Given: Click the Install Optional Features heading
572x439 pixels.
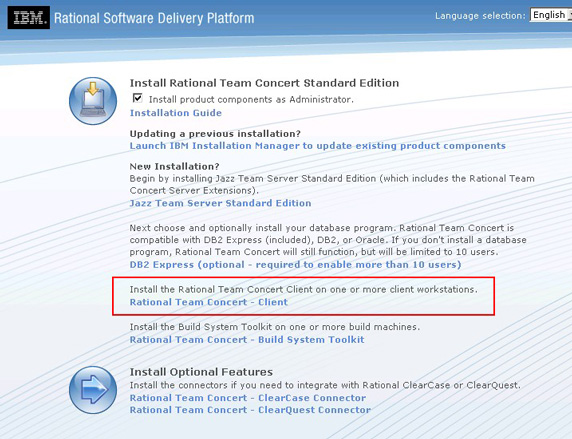Looking at the screenshot, I should 201,372.
